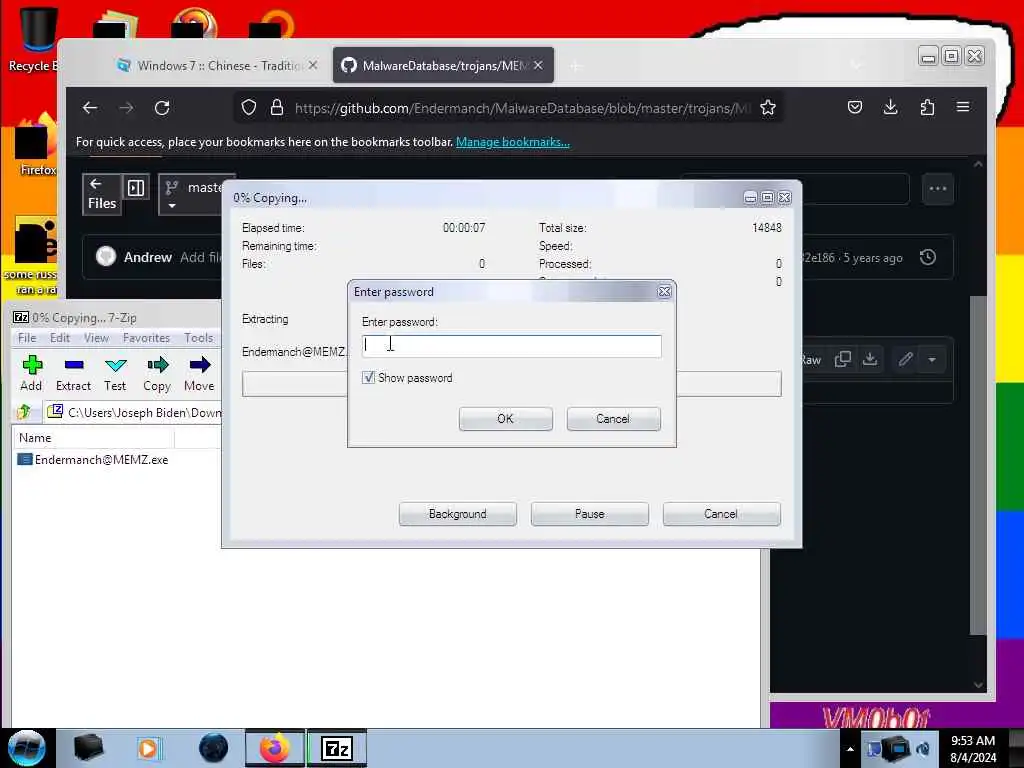The height and width of the screenshot is (768, 1024).
Task: Click GitHub copy raw file icon
Action: 842,359
